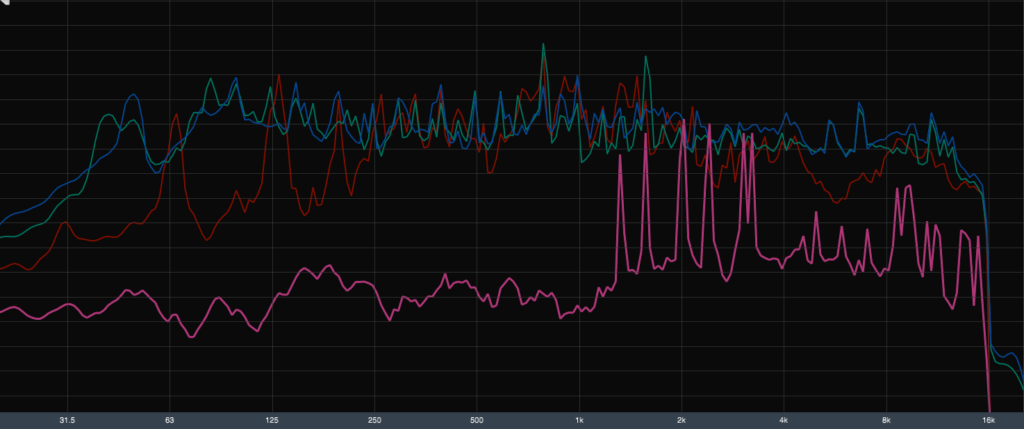Image resolution: width=1024 pixels, height=429 pixels.
Task: Click the white arrow in the top-left corner
Action: [5, 5]
